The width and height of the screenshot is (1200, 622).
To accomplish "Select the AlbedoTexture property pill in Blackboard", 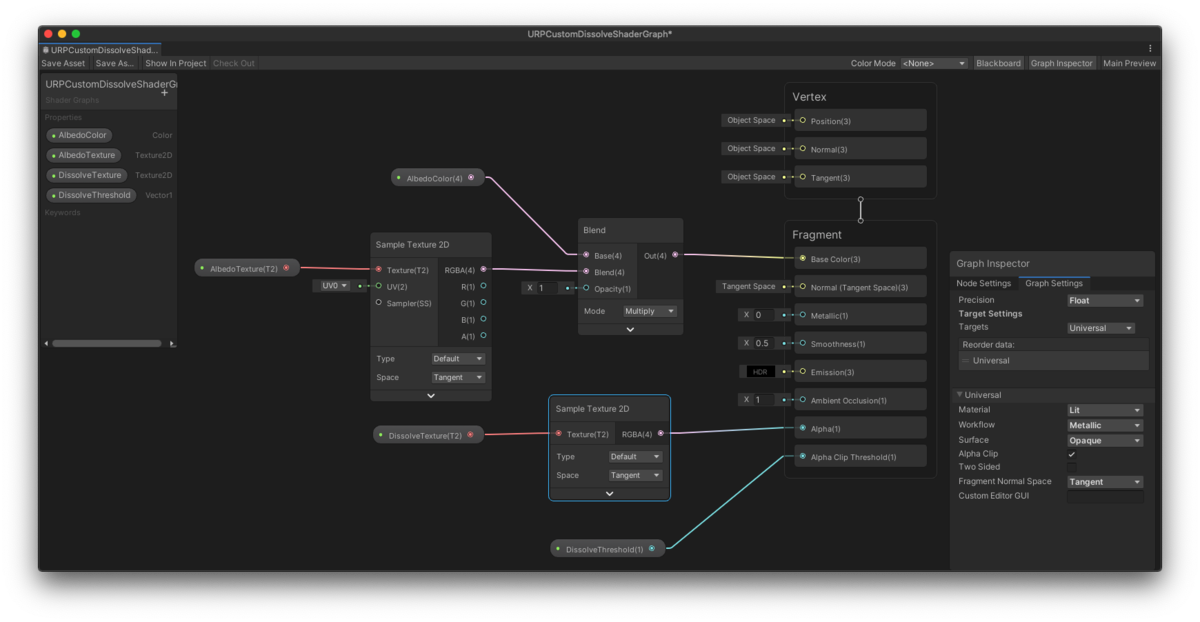I will pos(83,155).
